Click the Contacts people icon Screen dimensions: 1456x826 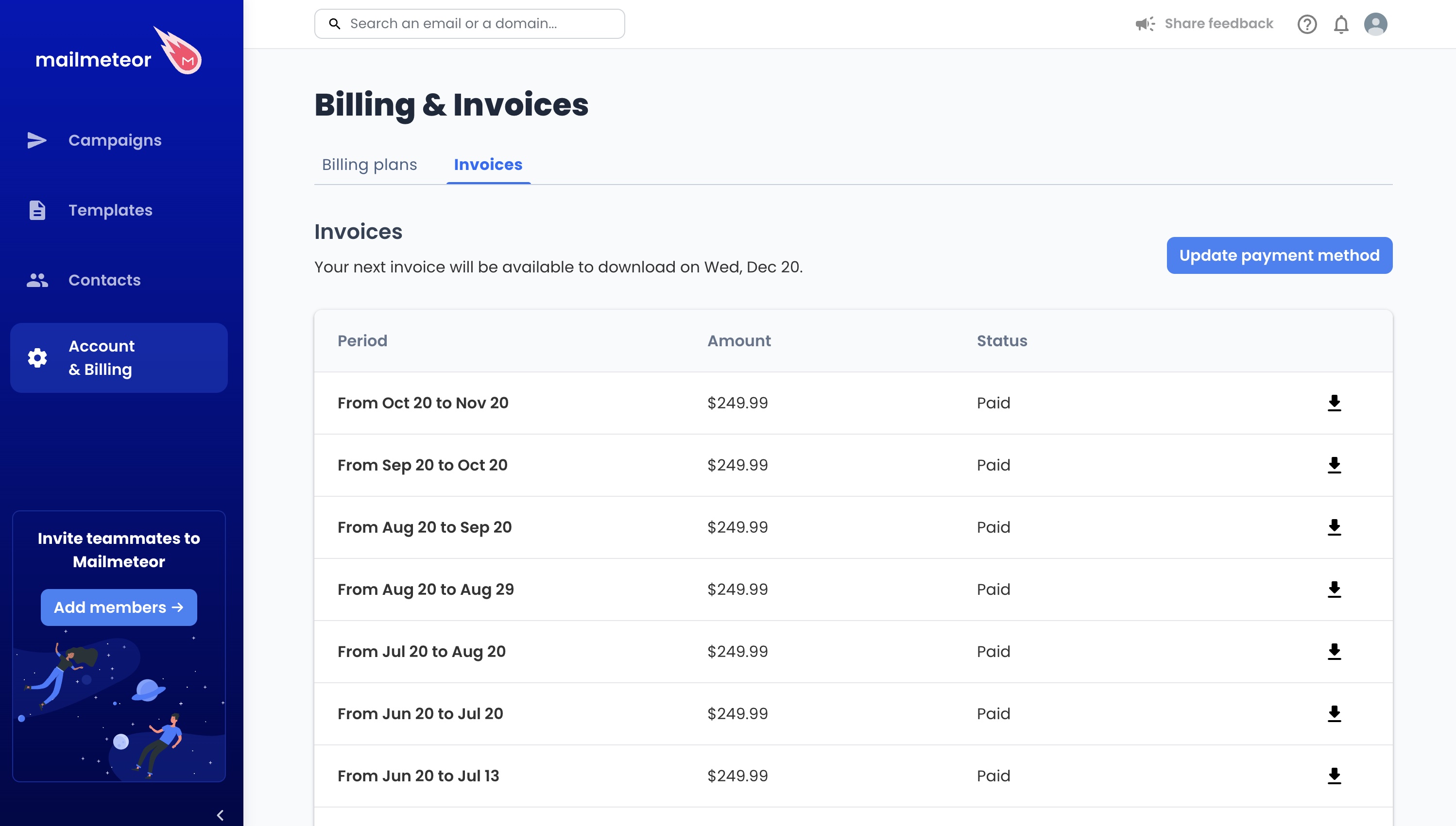point(37,280)
